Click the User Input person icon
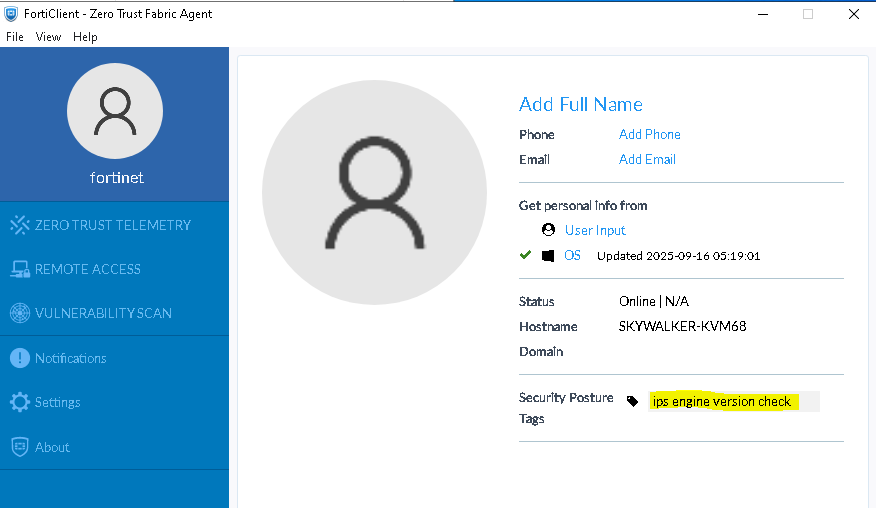 coord(548,230)
